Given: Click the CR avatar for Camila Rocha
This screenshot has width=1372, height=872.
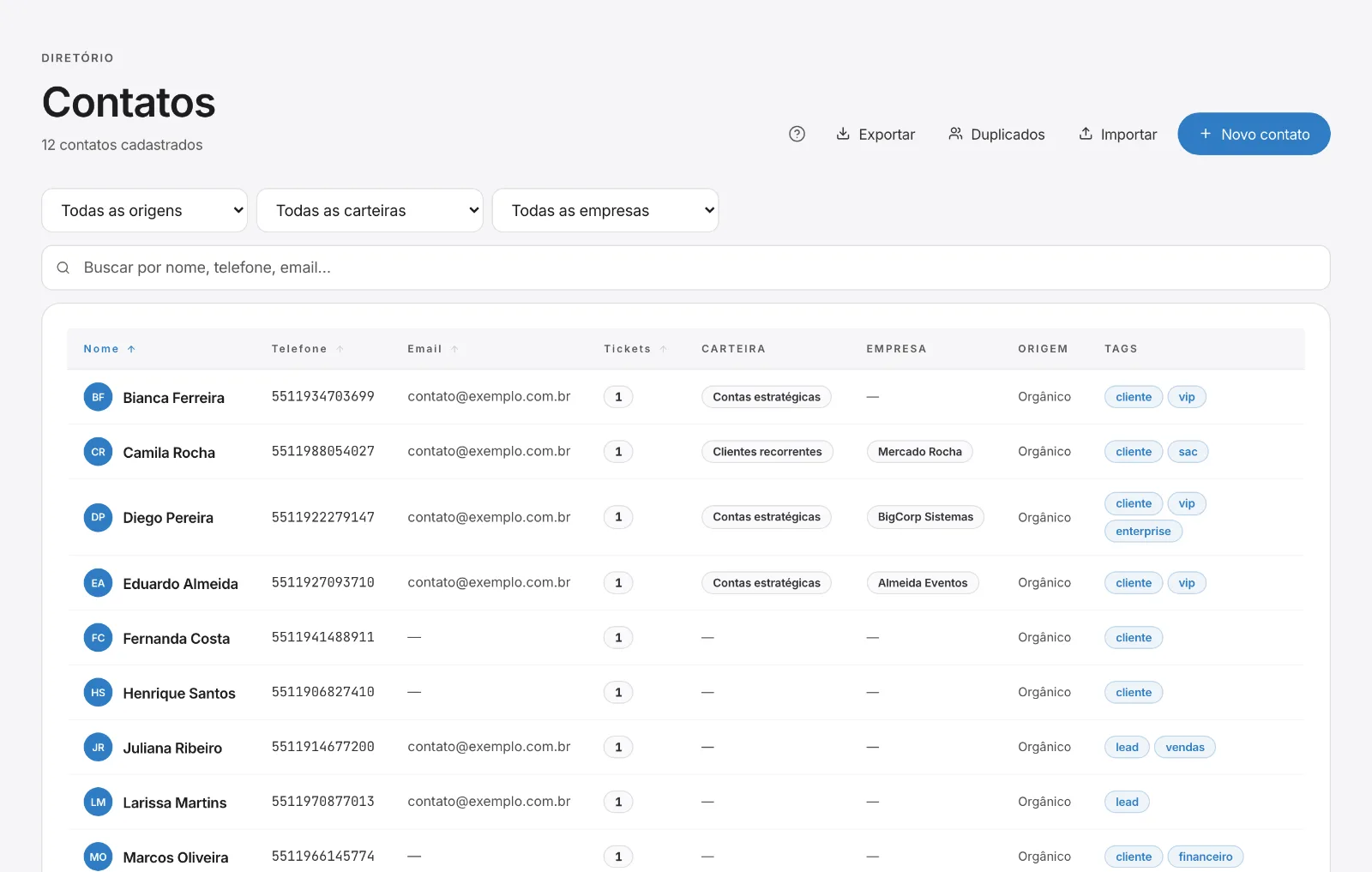Looking at the screenshot, I should [x=98, y=452].
